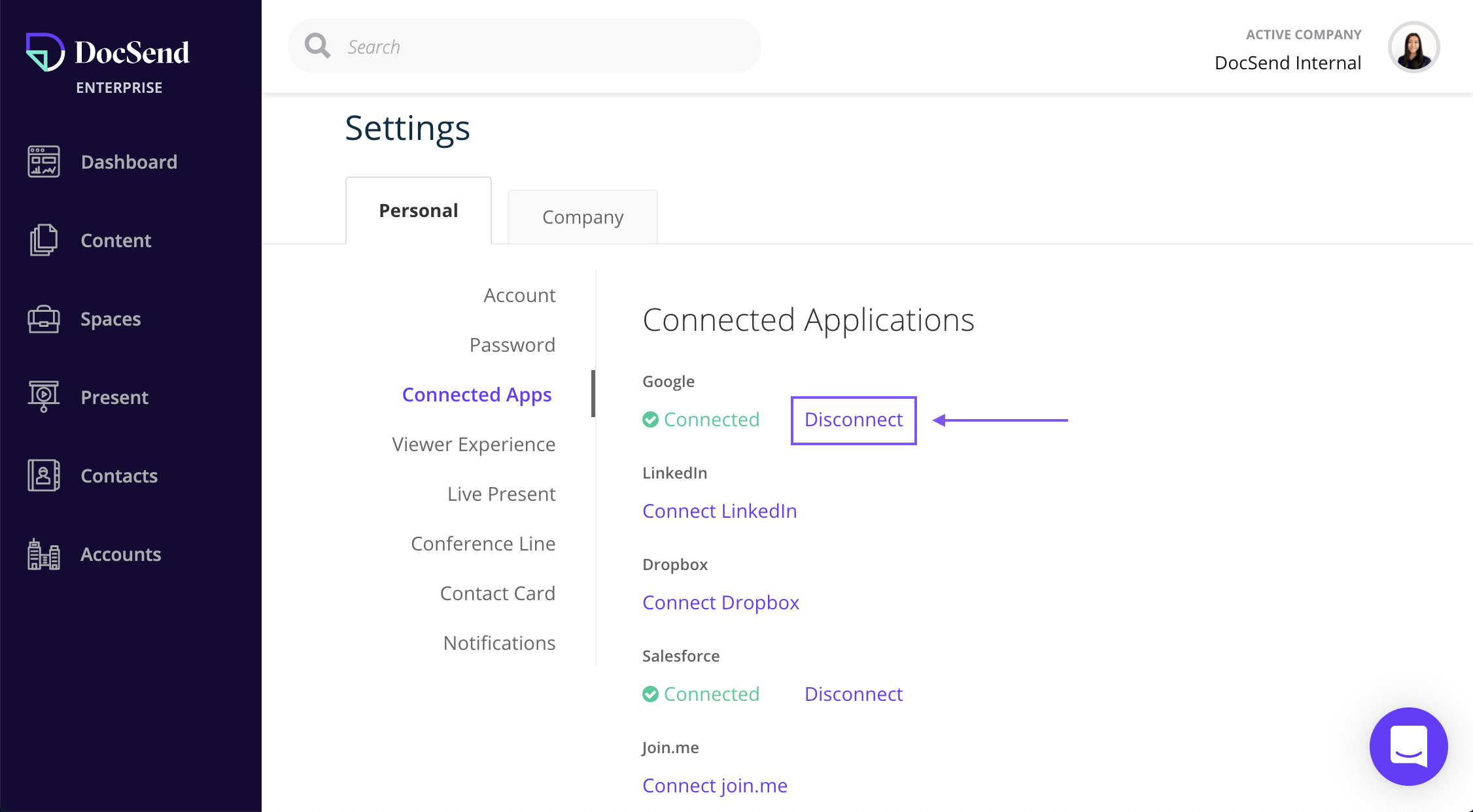Click the Connected Applications heading
Screen dimensions: 1473x812
coord(808,320)
